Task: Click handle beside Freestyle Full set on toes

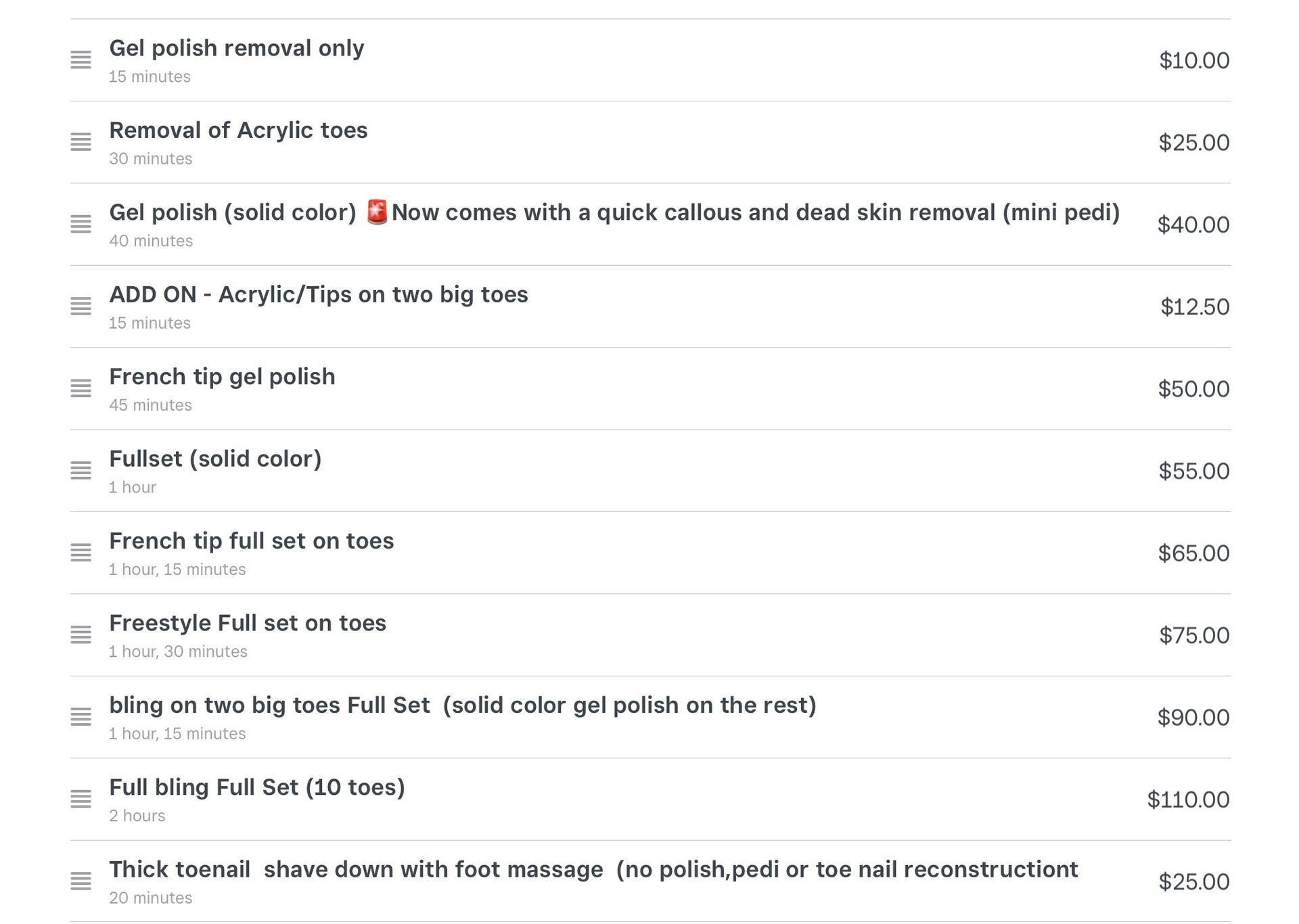Action: [x=81, y=634]
